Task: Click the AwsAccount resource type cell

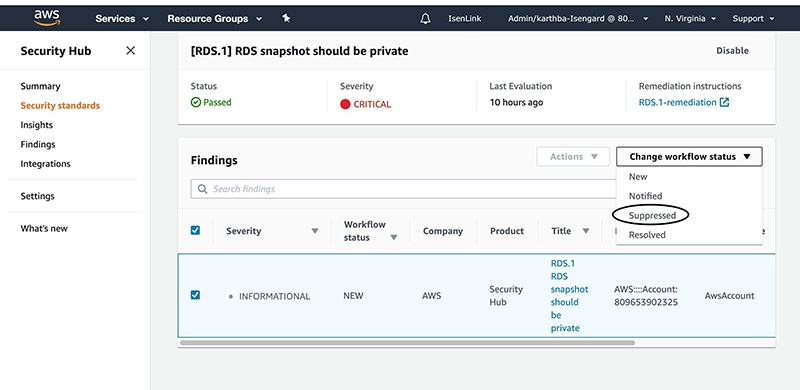Action: [729, 296]
